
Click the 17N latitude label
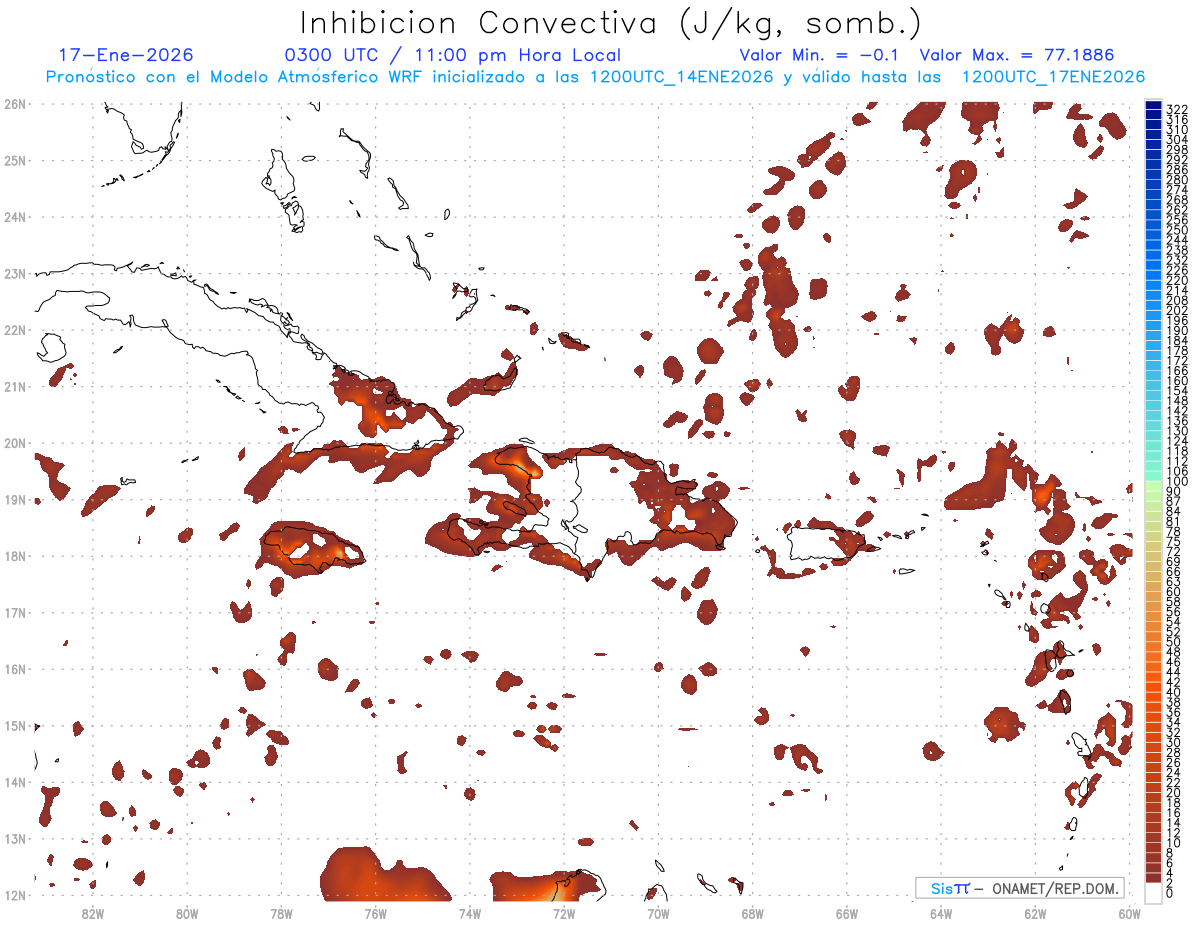(x=14, y=613)
